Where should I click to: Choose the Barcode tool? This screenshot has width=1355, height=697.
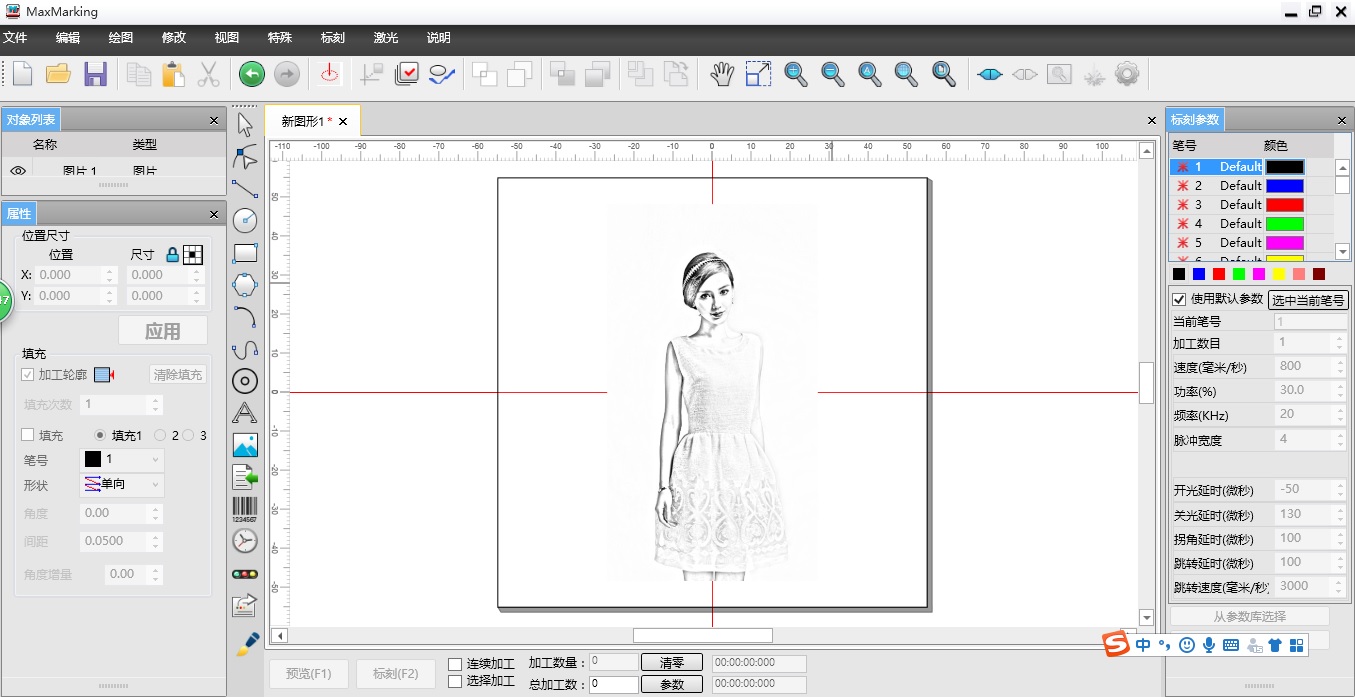[x=245, y=508]
